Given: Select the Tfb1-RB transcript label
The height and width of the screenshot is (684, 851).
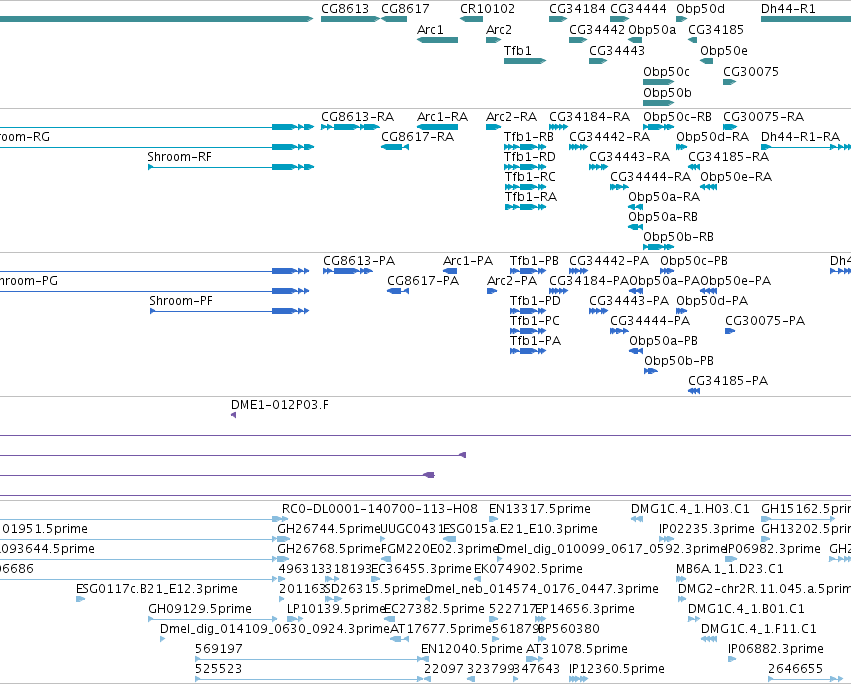Looking at the screenshot, I should click(x=529, y=137).
